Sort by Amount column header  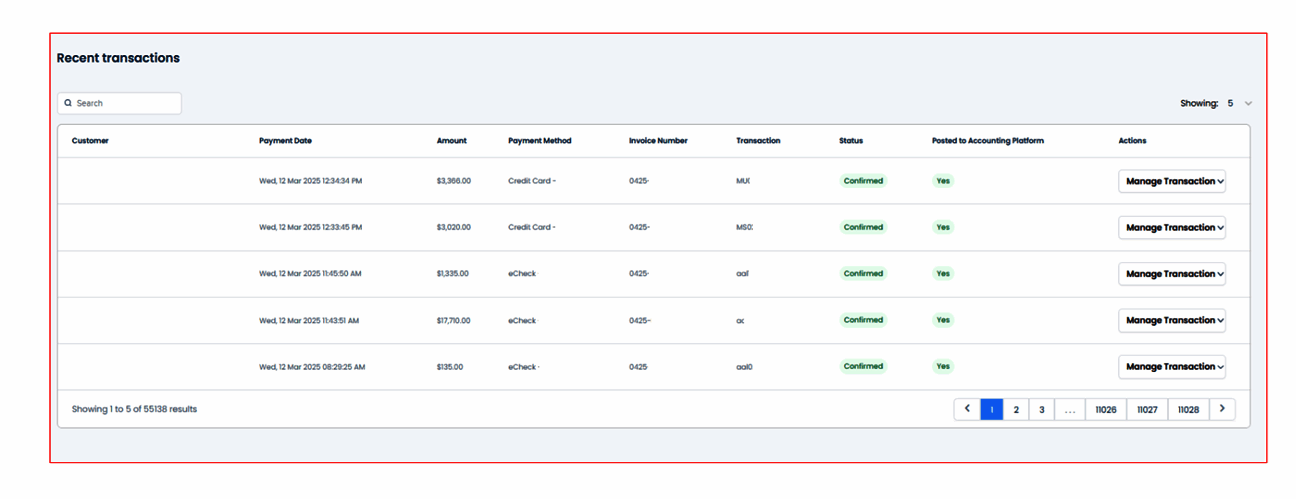451,141
